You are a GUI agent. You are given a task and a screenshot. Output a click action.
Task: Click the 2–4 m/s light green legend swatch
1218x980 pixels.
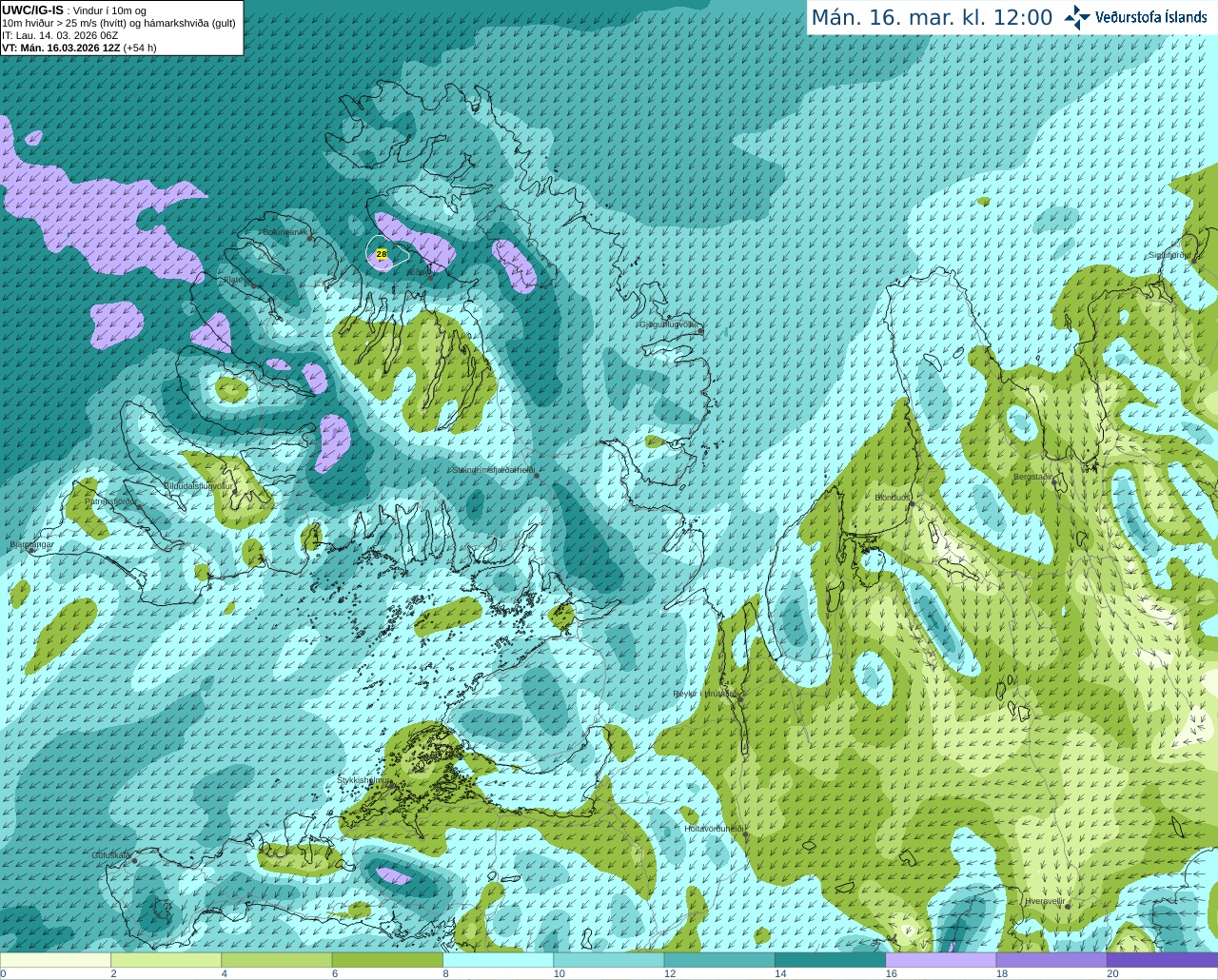tap(166, 960)
